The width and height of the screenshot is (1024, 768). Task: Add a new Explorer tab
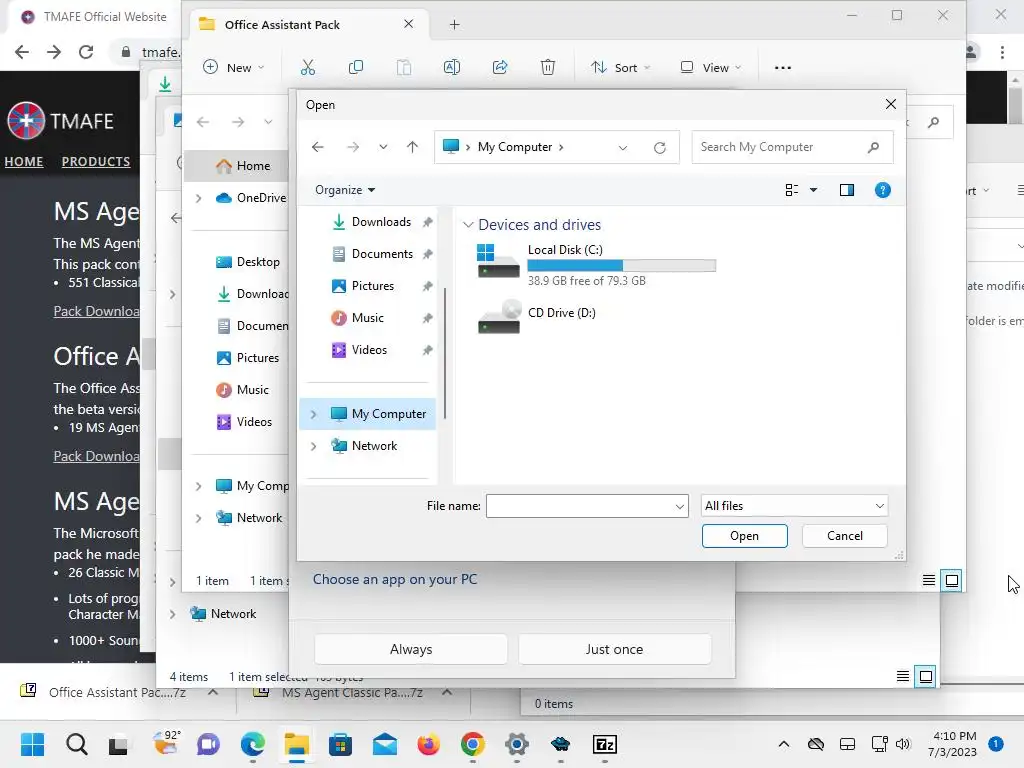[455, 25]
